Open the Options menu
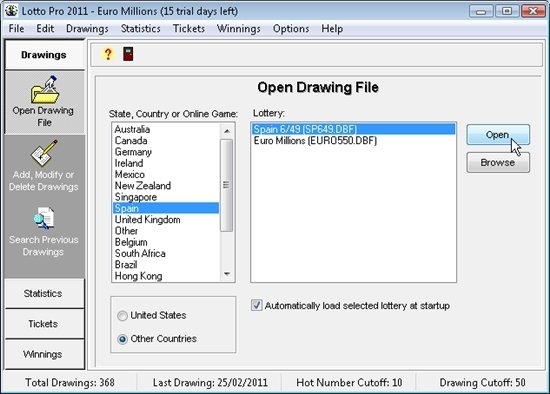 291,28
